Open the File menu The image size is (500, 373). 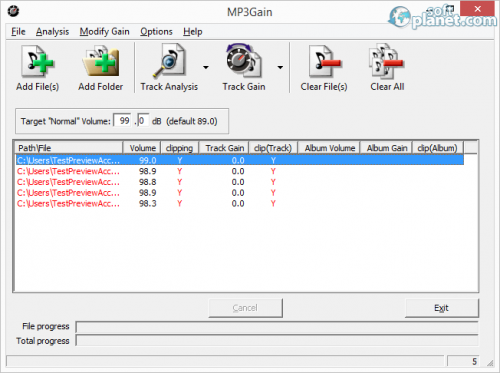[18, 32]
